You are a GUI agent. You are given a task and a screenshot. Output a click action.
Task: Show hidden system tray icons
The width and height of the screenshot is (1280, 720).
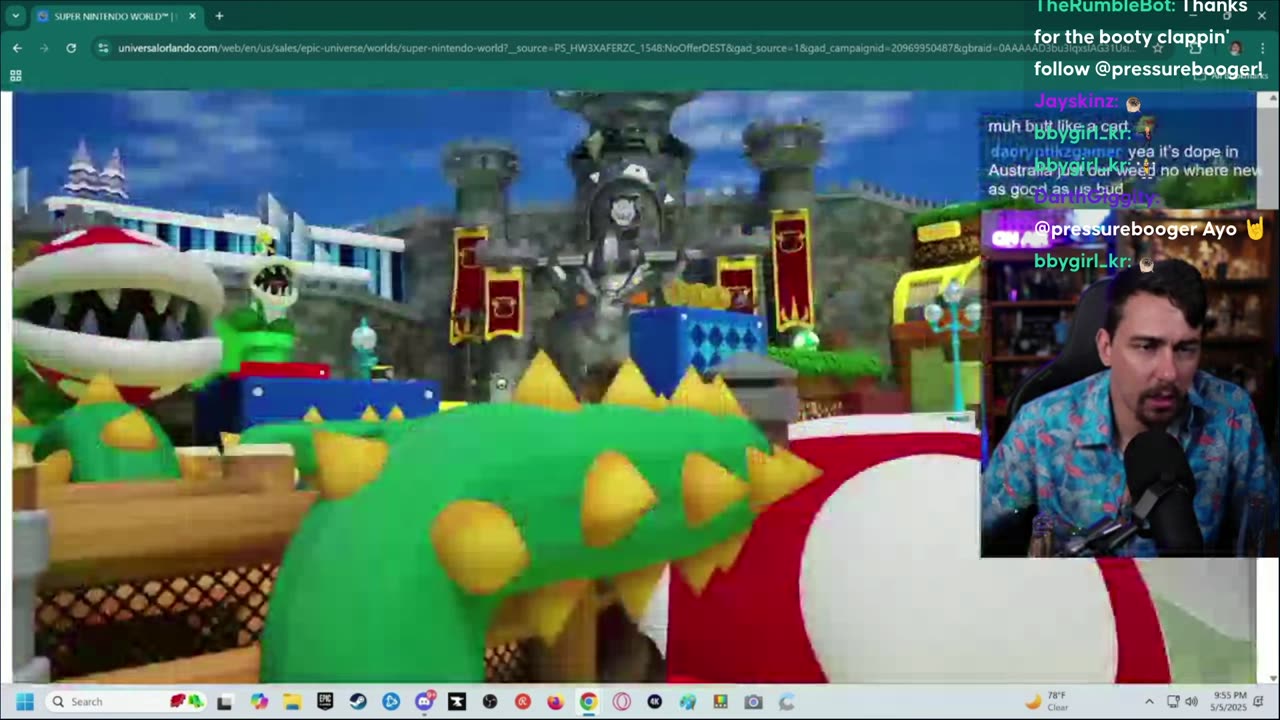tap(1149, 702)
